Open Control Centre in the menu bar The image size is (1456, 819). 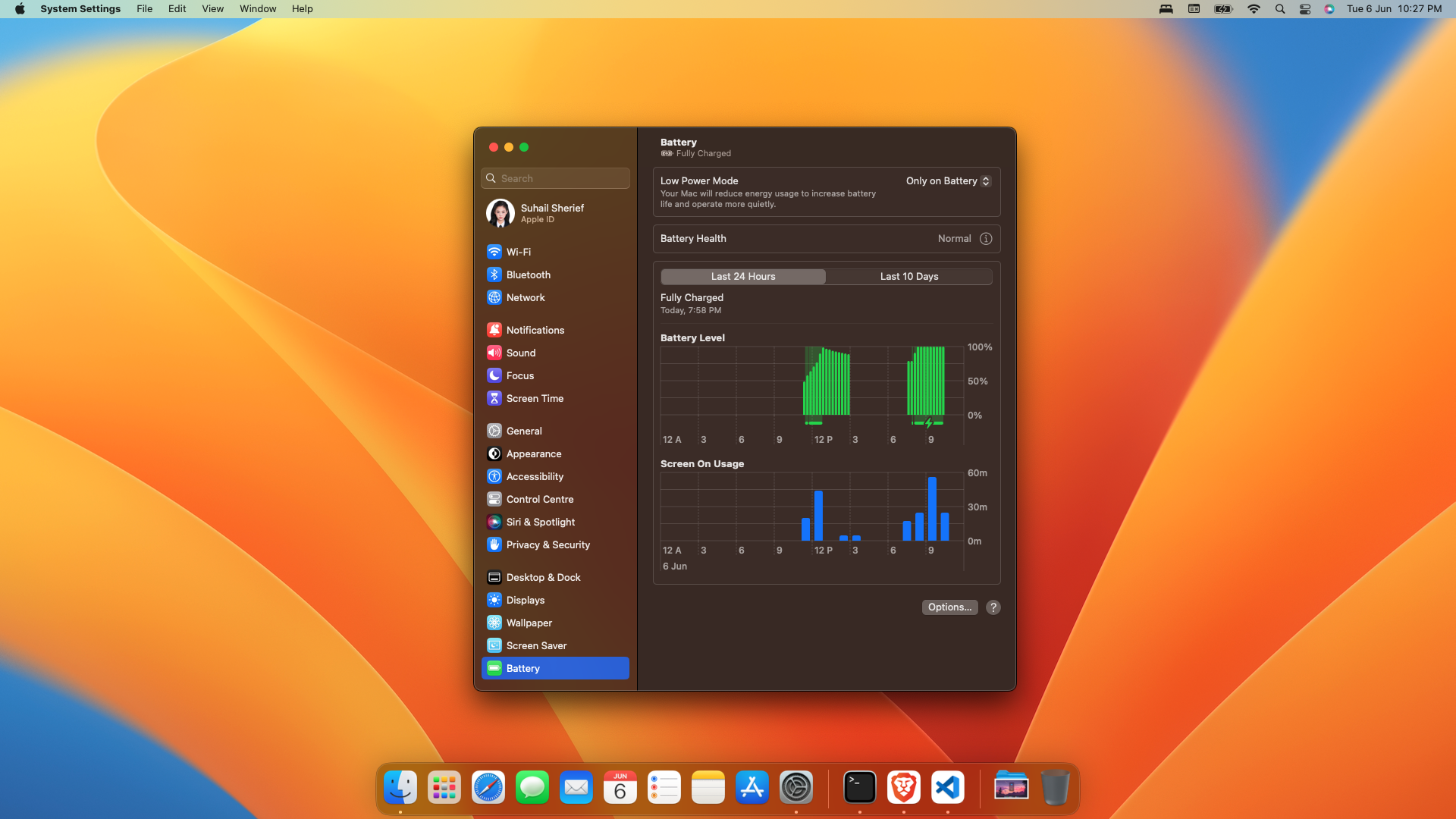tap(1305, 9)
